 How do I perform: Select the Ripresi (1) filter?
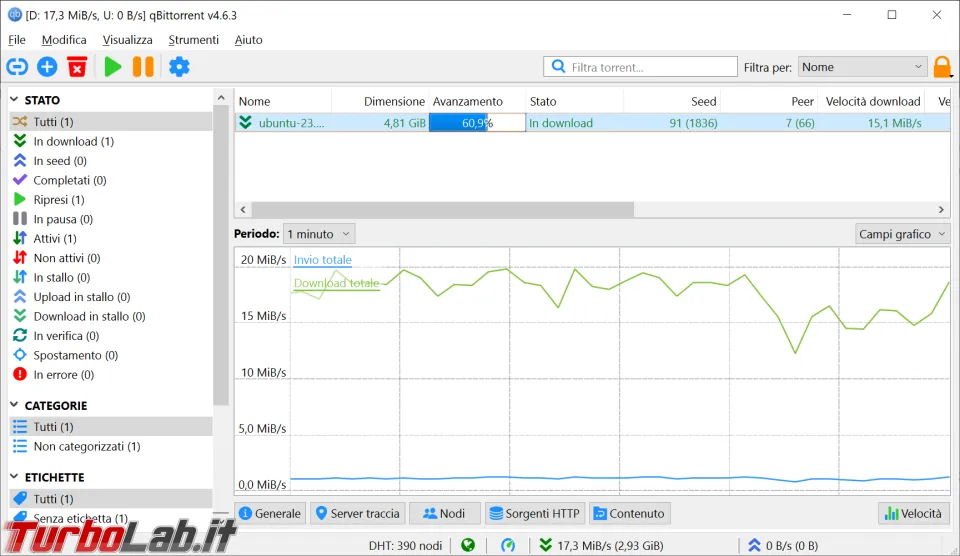point(111,200)
